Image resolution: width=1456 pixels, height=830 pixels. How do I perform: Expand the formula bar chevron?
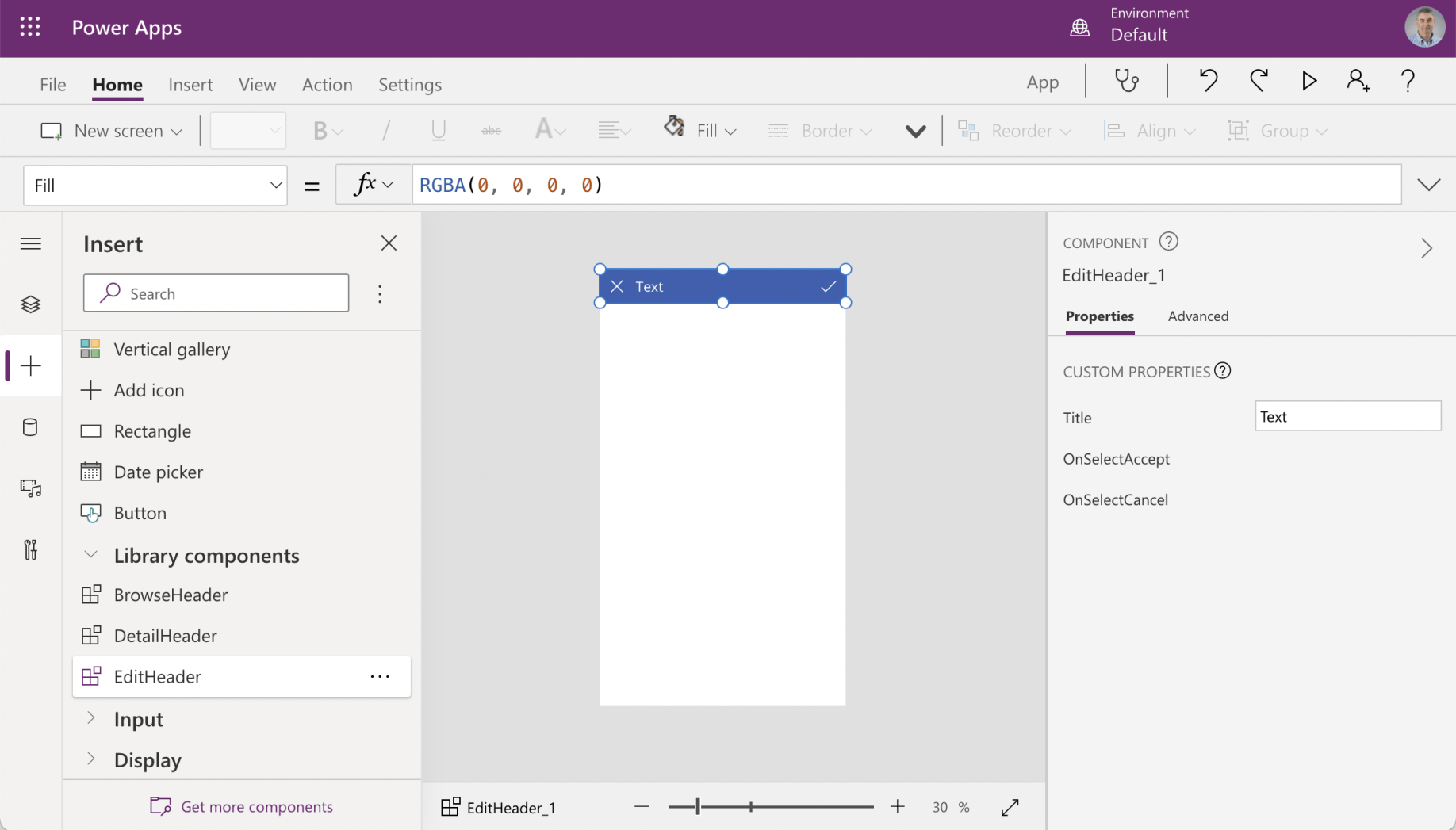pos(1428,186)
